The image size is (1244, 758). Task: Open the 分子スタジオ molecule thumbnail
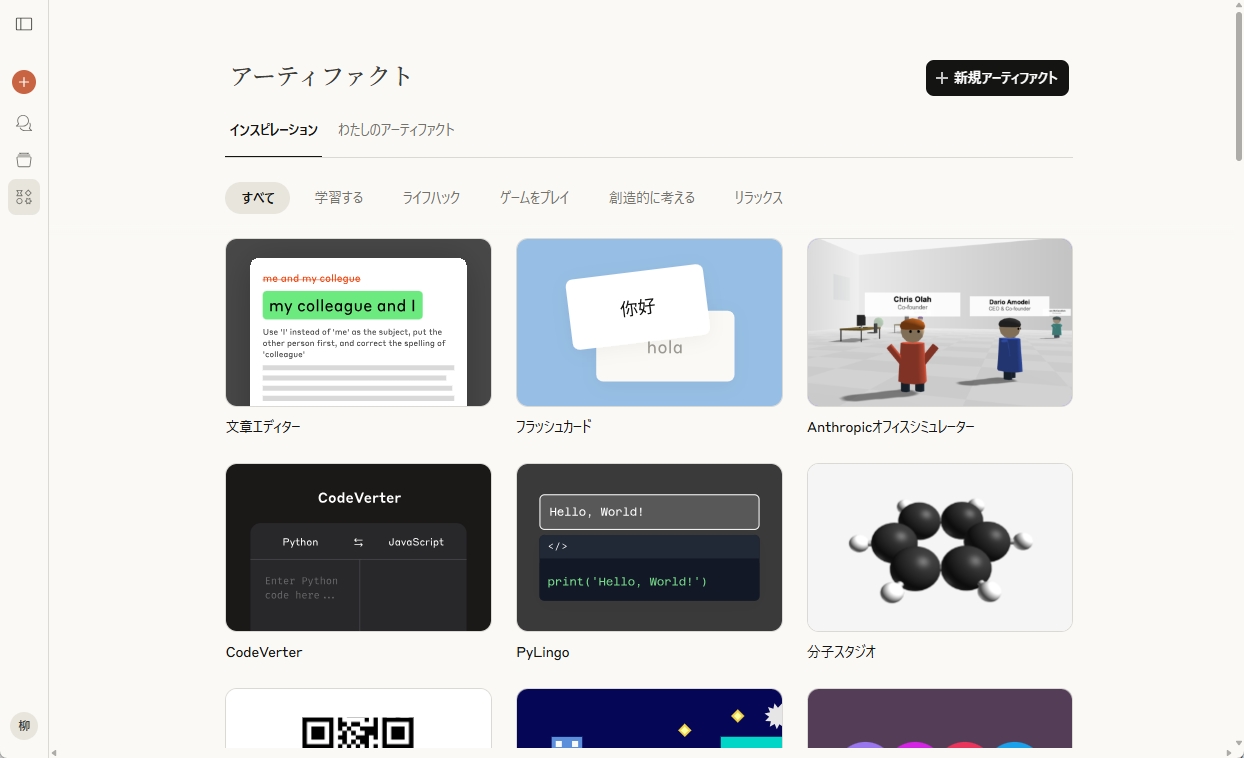click(940, 547)
